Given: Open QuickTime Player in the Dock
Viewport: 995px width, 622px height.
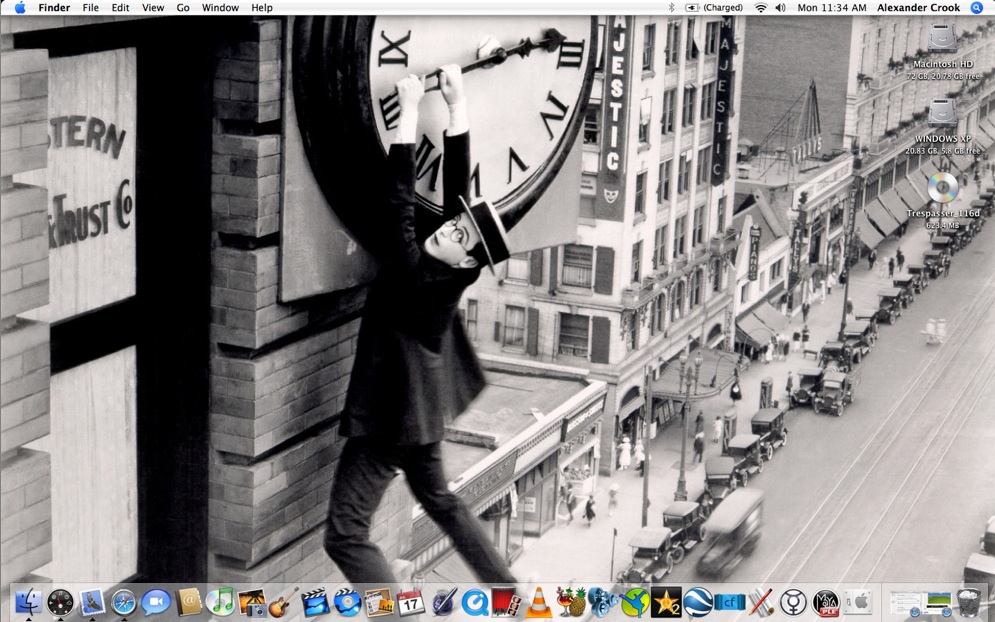Looking at the screenshot, I should [475, 602].
